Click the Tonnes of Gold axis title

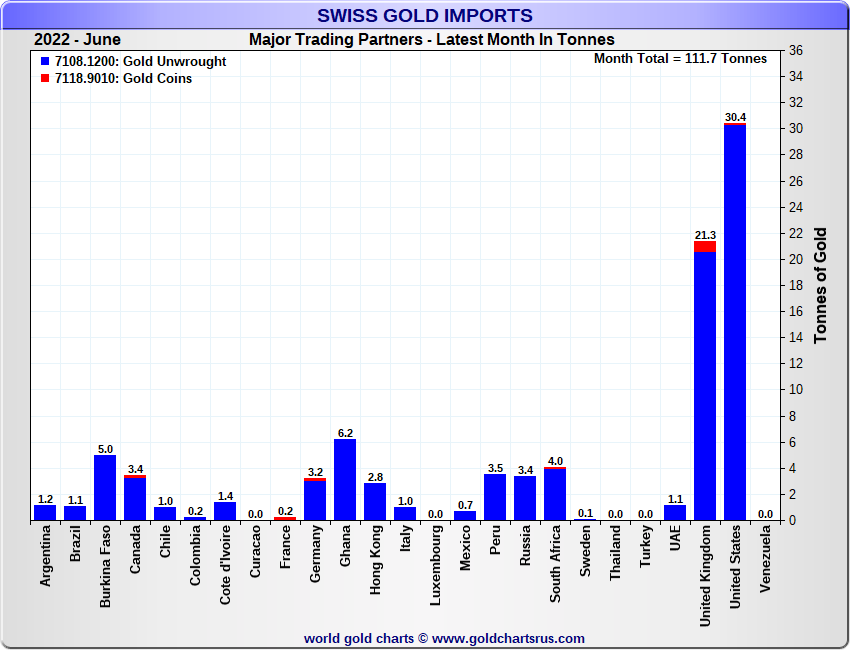pyautogui.click(x=820, y=285)
